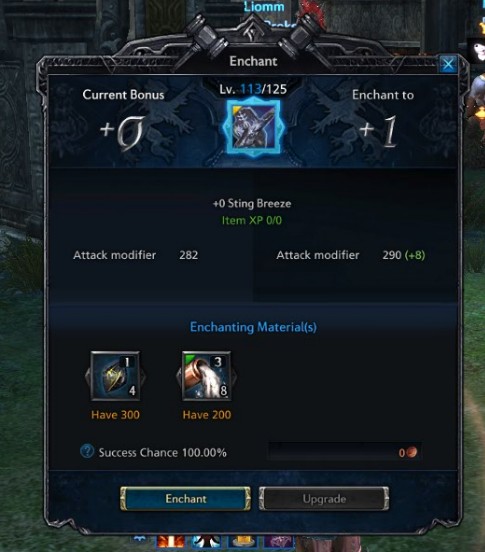Click the Enchanting Material(s) heading
Viewport: 485px width, 552px height.
pyautogui.click(x=253, y=327)
